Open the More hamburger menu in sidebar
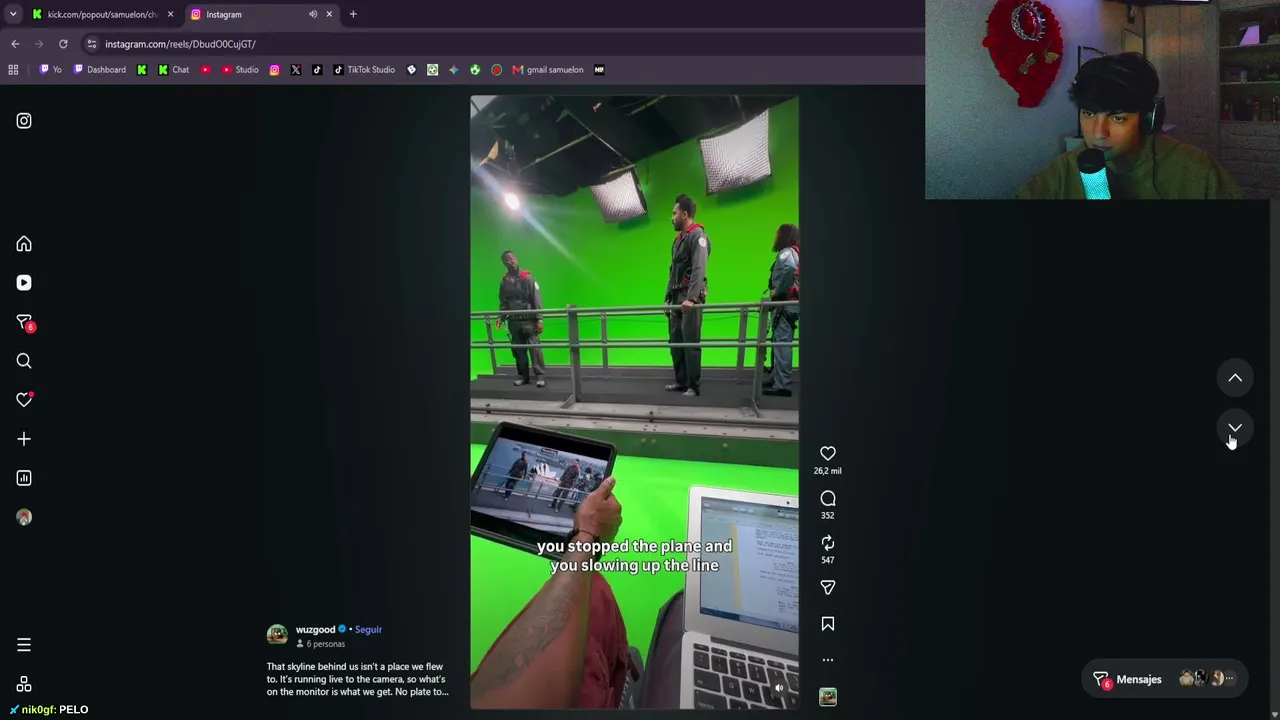Screen dimensions: 1280x720 coord(24,645)
